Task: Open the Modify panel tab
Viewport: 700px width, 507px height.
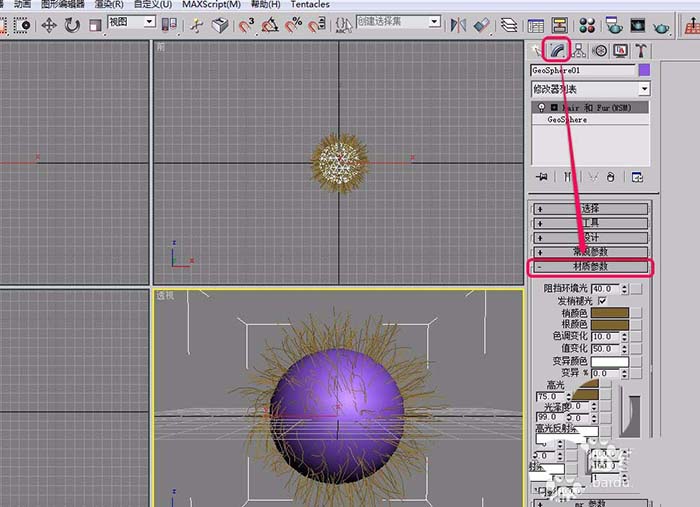Action: coord(559,50)
